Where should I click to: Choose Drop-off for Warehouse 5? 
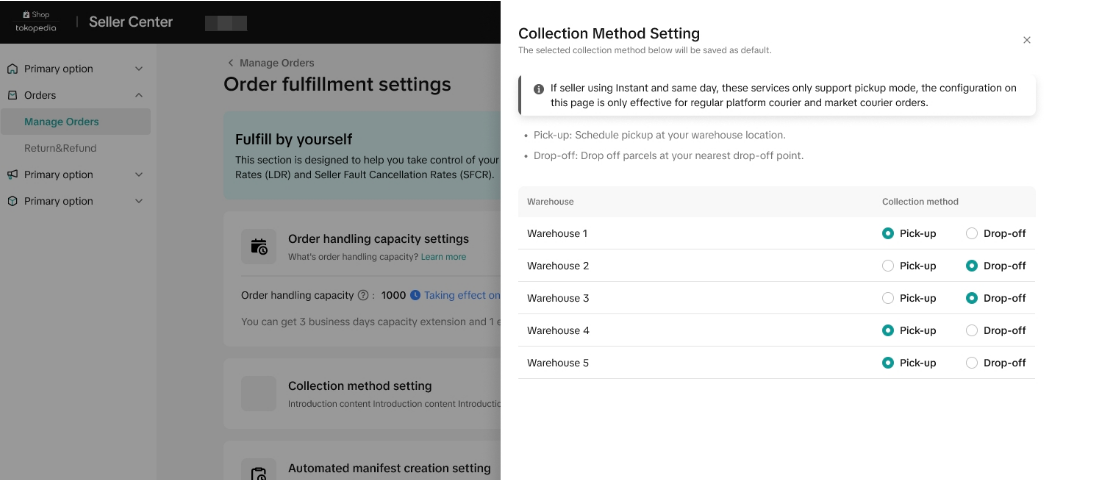(971, 363)
